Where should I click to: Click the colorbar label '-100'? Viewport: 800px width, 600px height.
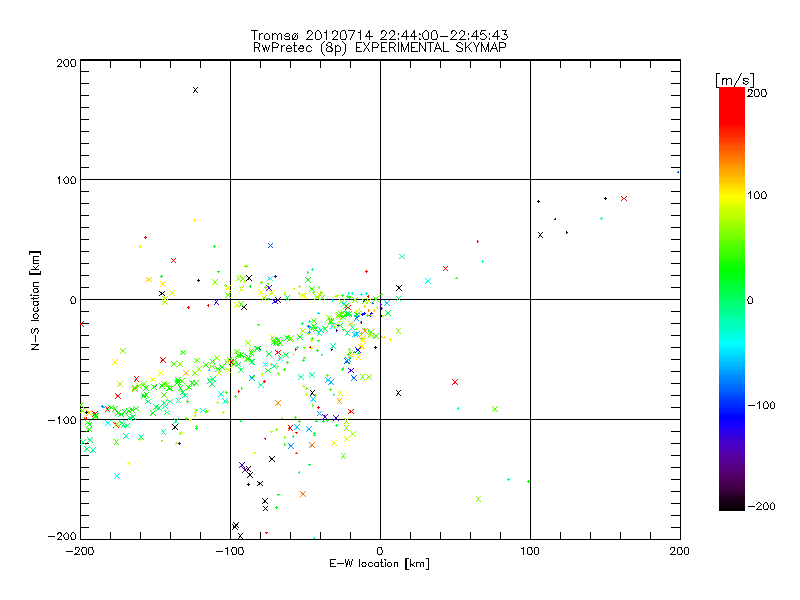point(761,405)
